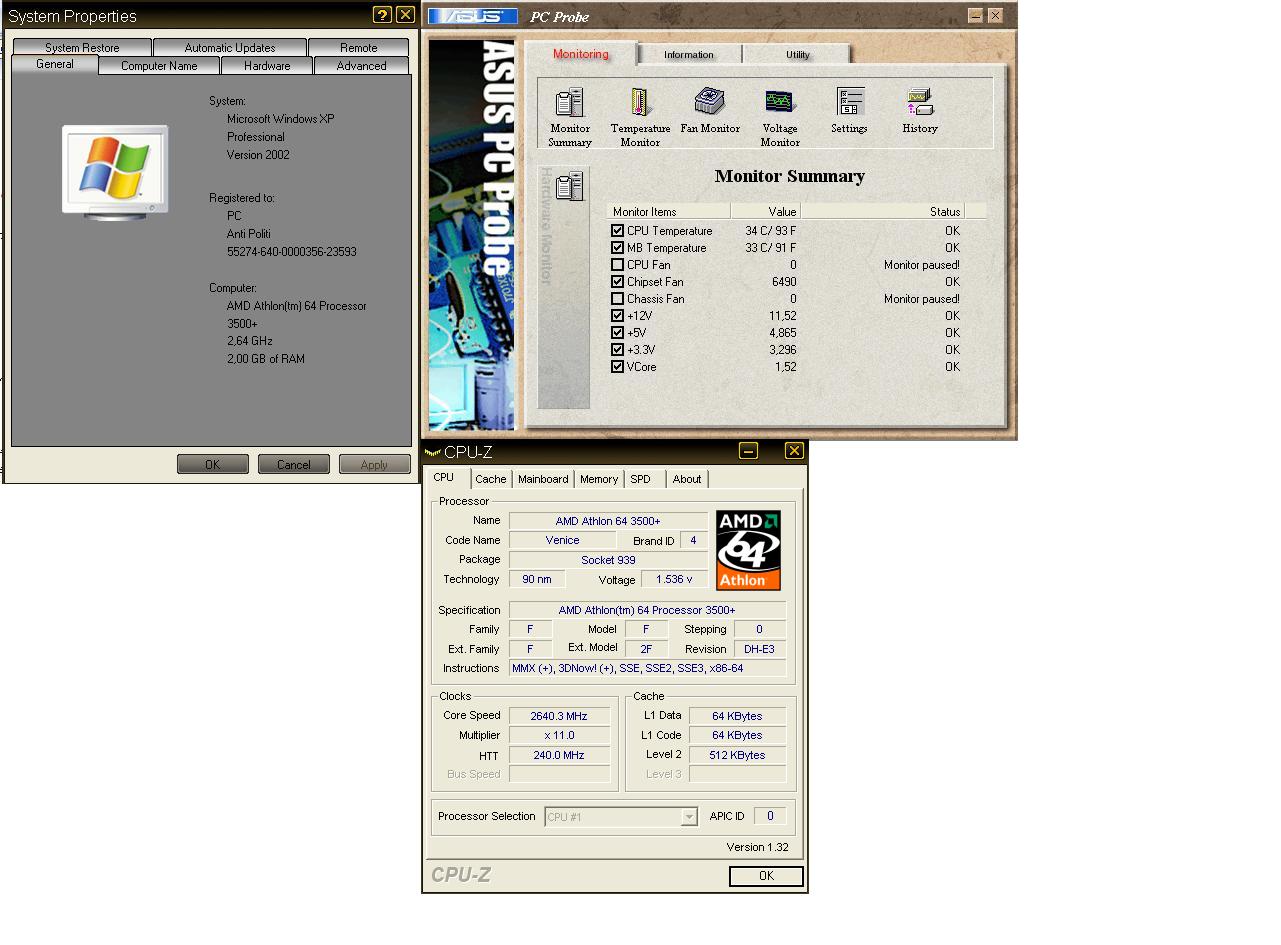Screen dimensions: 1281x945
Task: Click OK button in CPU-Z
Action: [766, 876]
